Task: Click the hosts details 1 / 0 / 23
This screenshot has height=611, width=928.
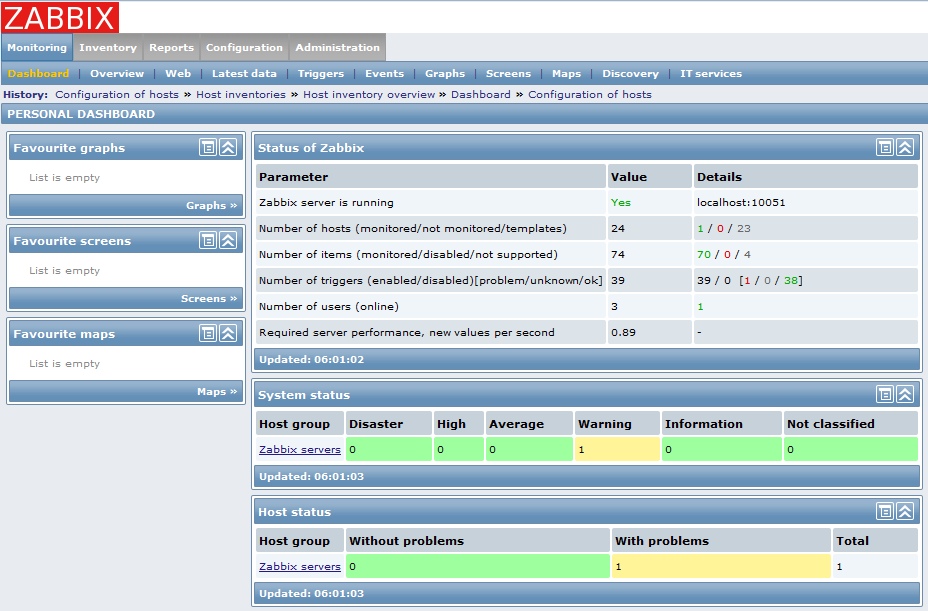Action: pyautogui.click(x=724, y=228)
